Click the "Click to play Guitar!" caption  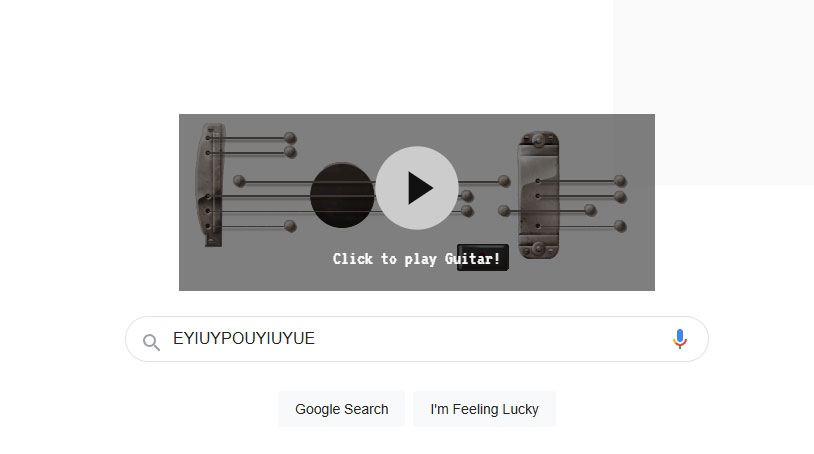pos(416,258)
